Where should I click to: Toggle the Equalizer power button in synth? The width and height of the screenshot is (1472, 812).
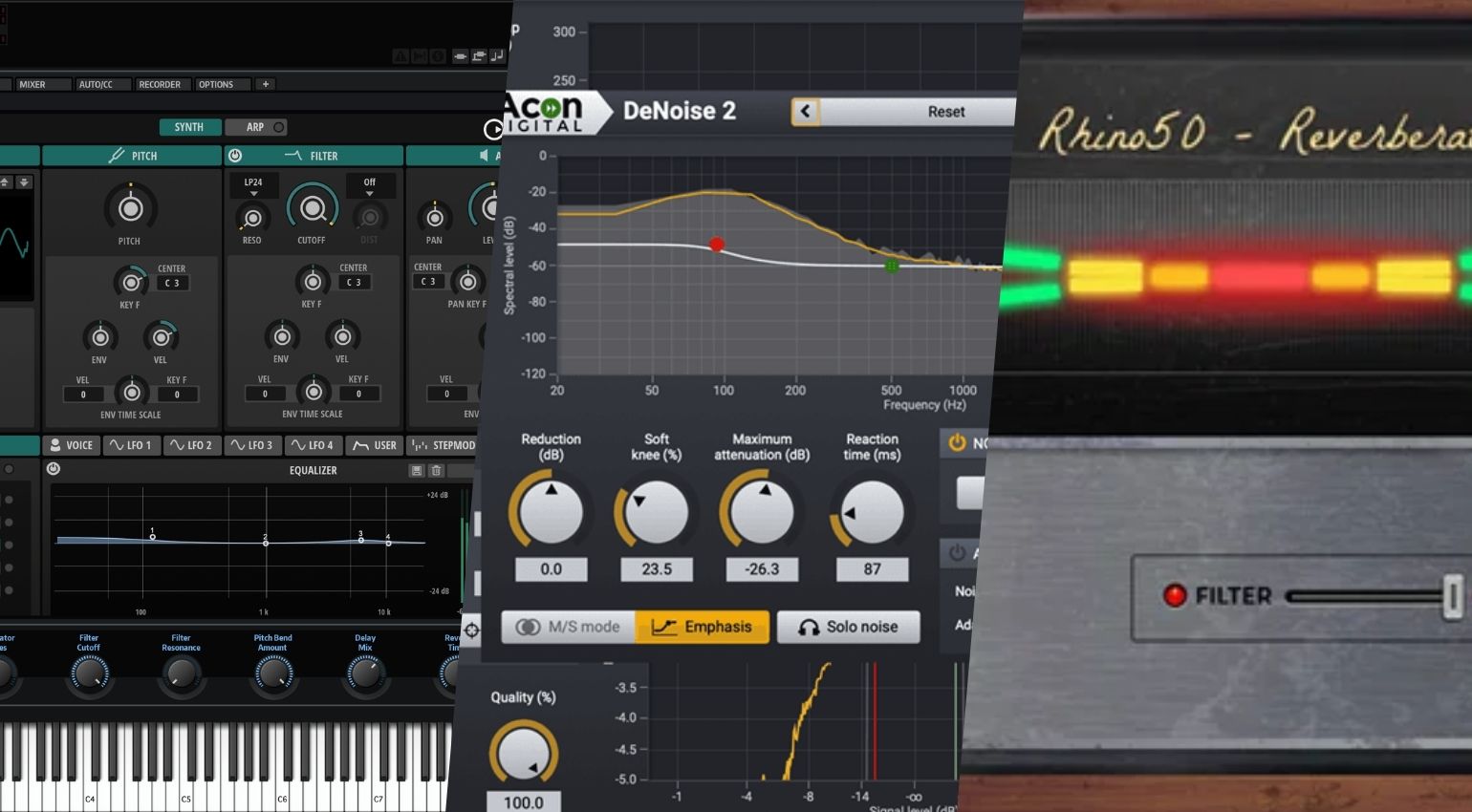tap(54, 469)
